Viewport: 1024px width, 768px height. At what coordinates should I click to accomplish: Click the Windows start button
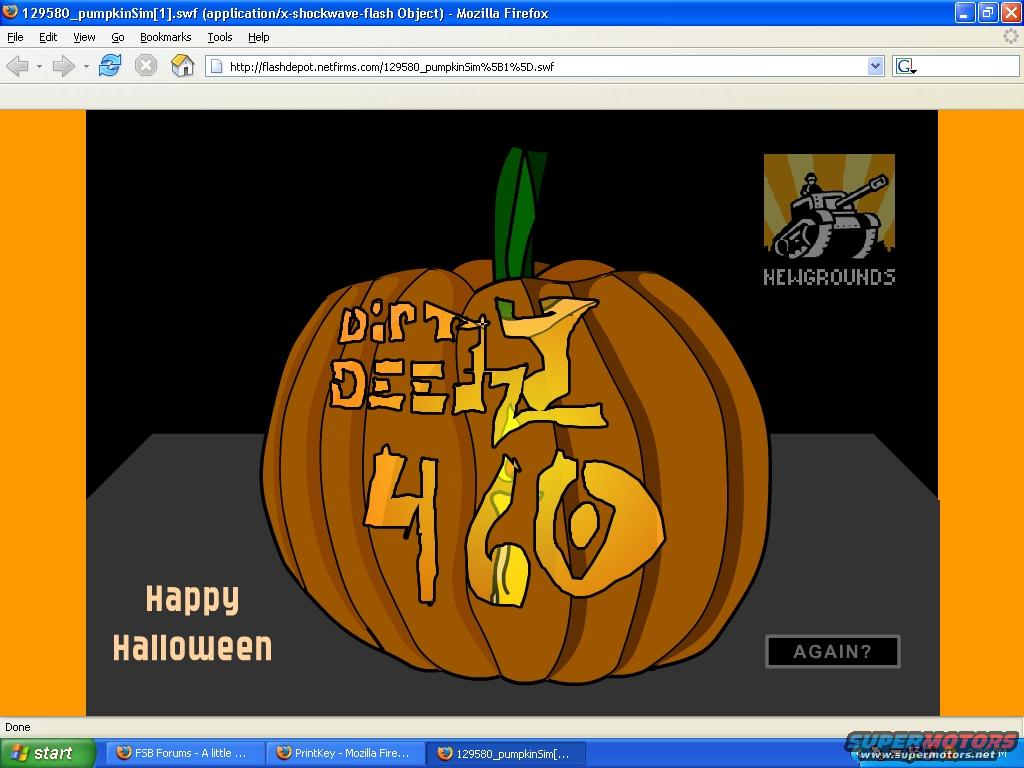click(x=47, y=753)
